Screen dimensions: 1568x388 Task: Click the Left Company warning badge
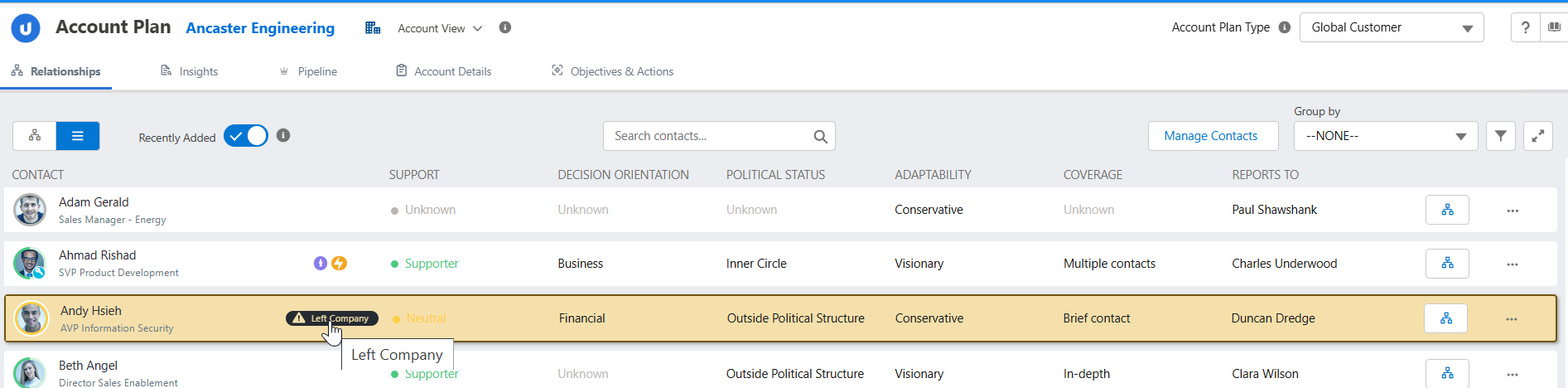[332, 318]
